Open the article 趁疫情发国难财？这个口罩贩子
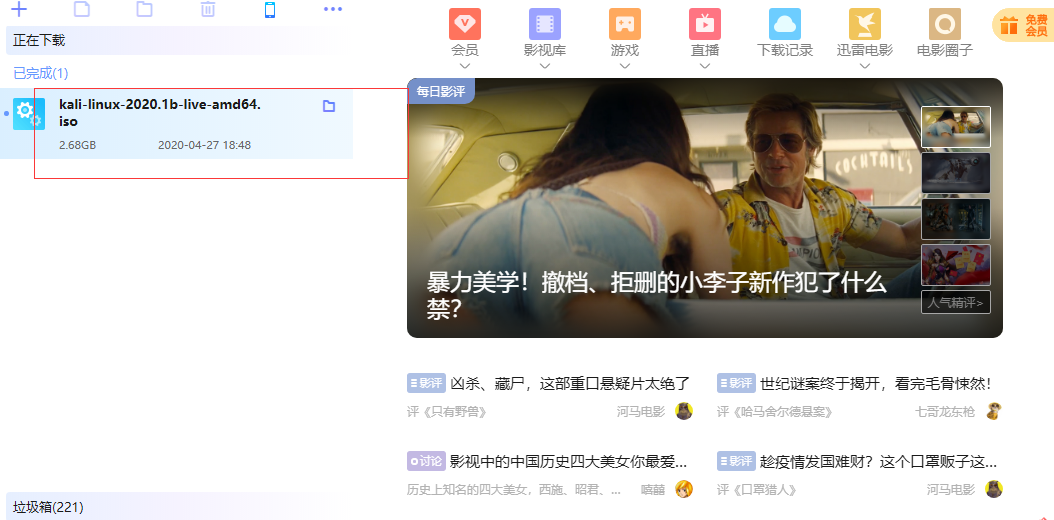This screenshot has height=520, width=1054. [x=879, y=462]
